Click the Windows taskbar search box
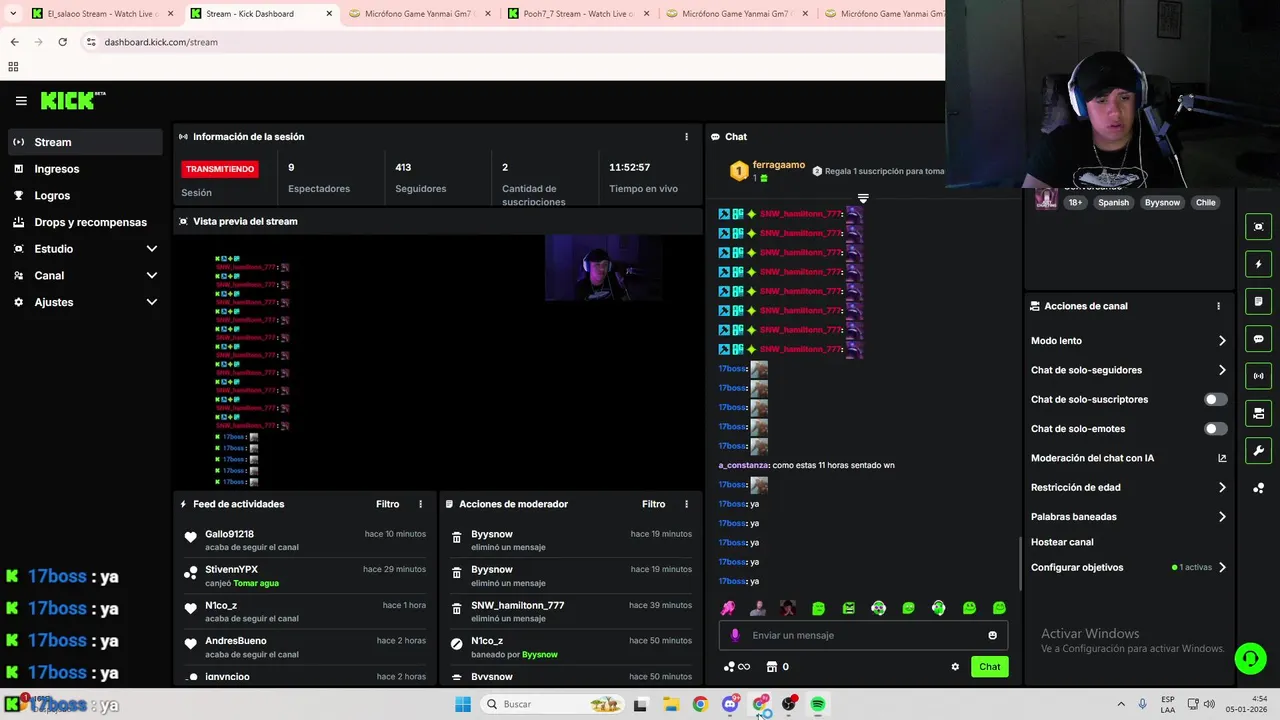This screenshot has width=1280, height=720. coord(550,704)
